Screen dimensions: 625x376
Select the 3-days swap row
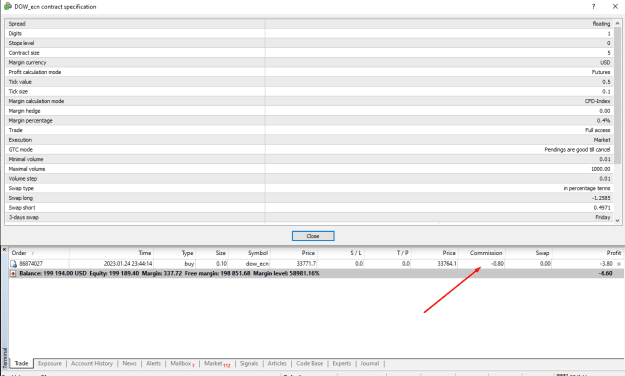(x=309, y=217)
